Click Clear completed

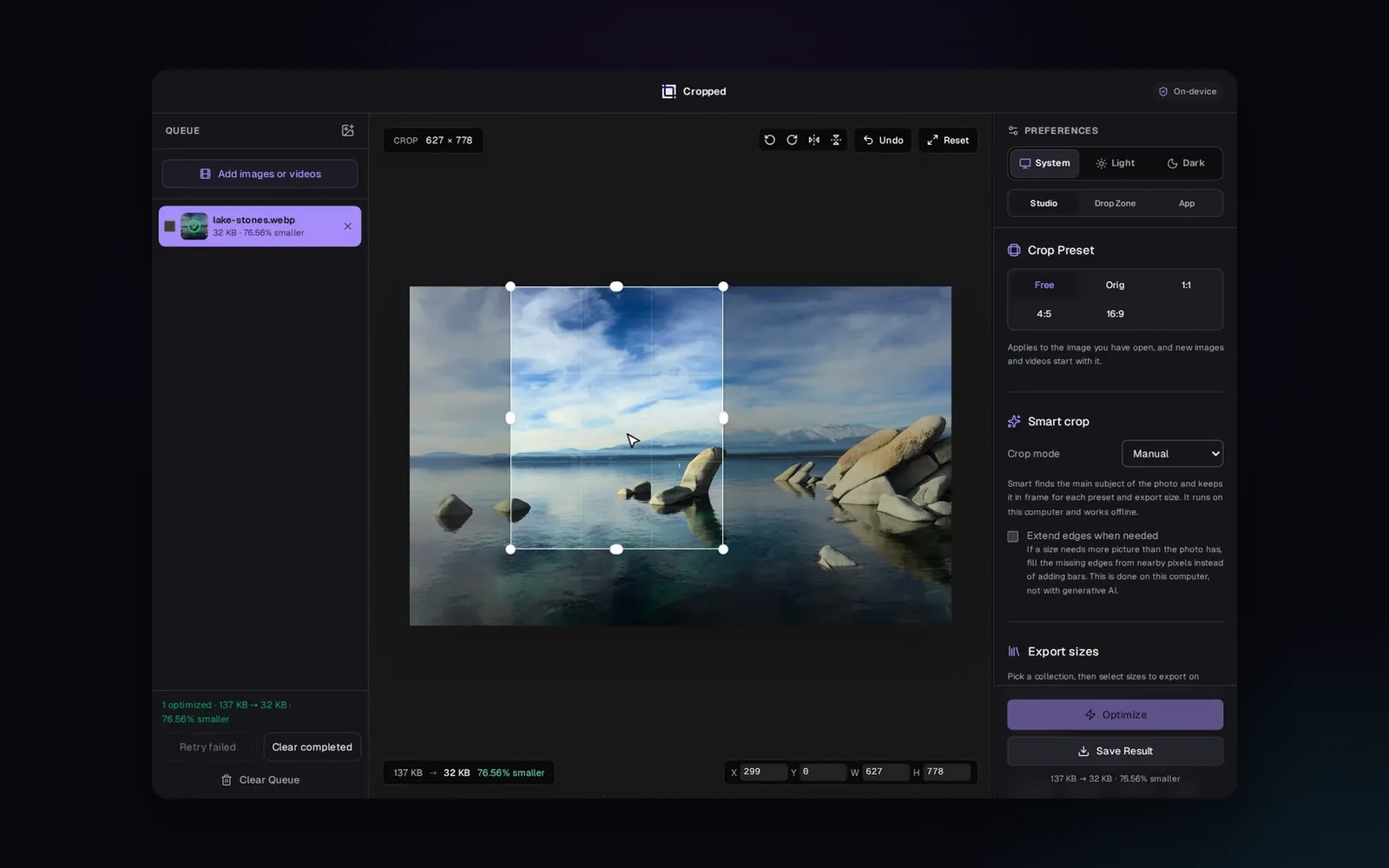(312, 747)
